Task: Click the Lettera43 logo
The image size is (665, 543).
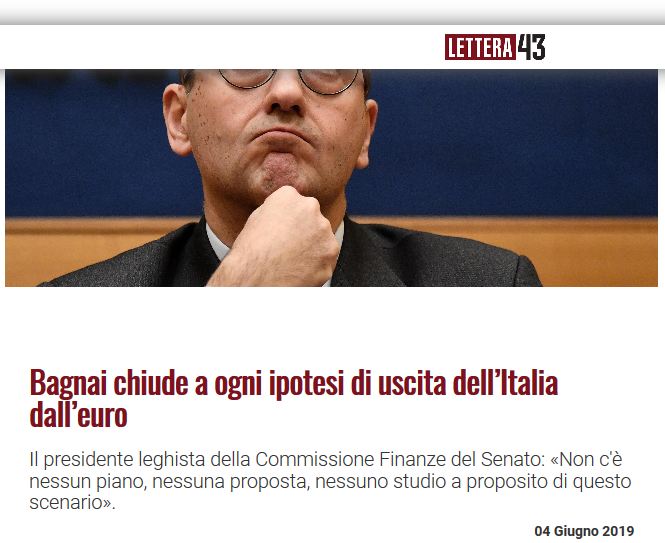Action: point(495,47)
